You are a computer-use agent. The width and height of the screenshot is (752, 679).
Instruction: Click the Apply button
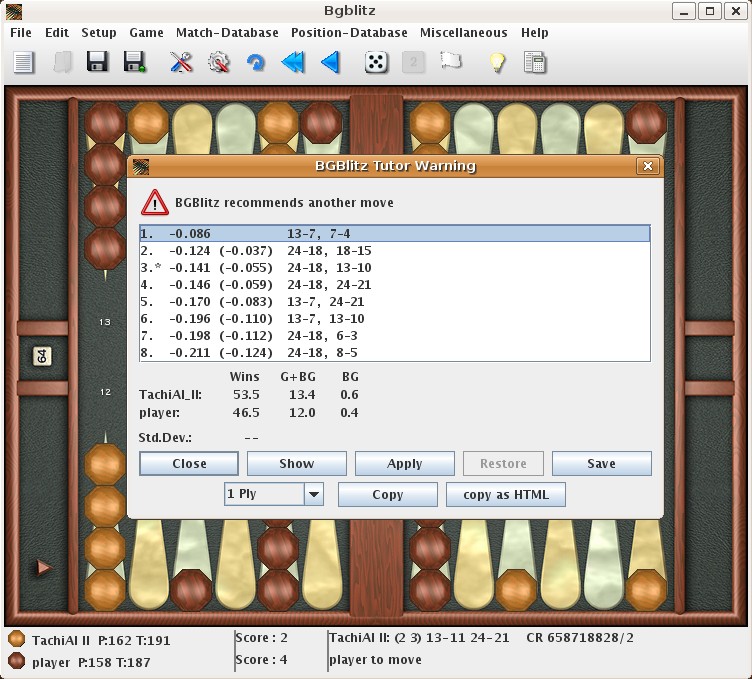coord(405,463)
